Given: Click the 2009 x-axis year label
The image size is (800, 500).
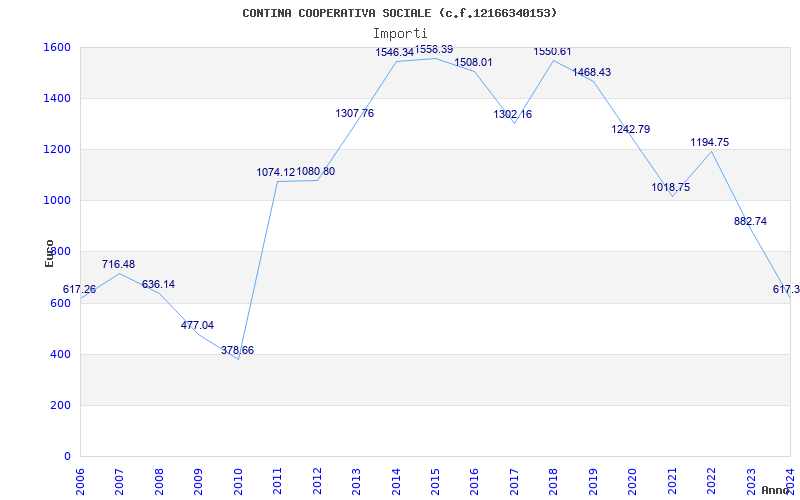Looking at the screenshot, I should (198, 482).
